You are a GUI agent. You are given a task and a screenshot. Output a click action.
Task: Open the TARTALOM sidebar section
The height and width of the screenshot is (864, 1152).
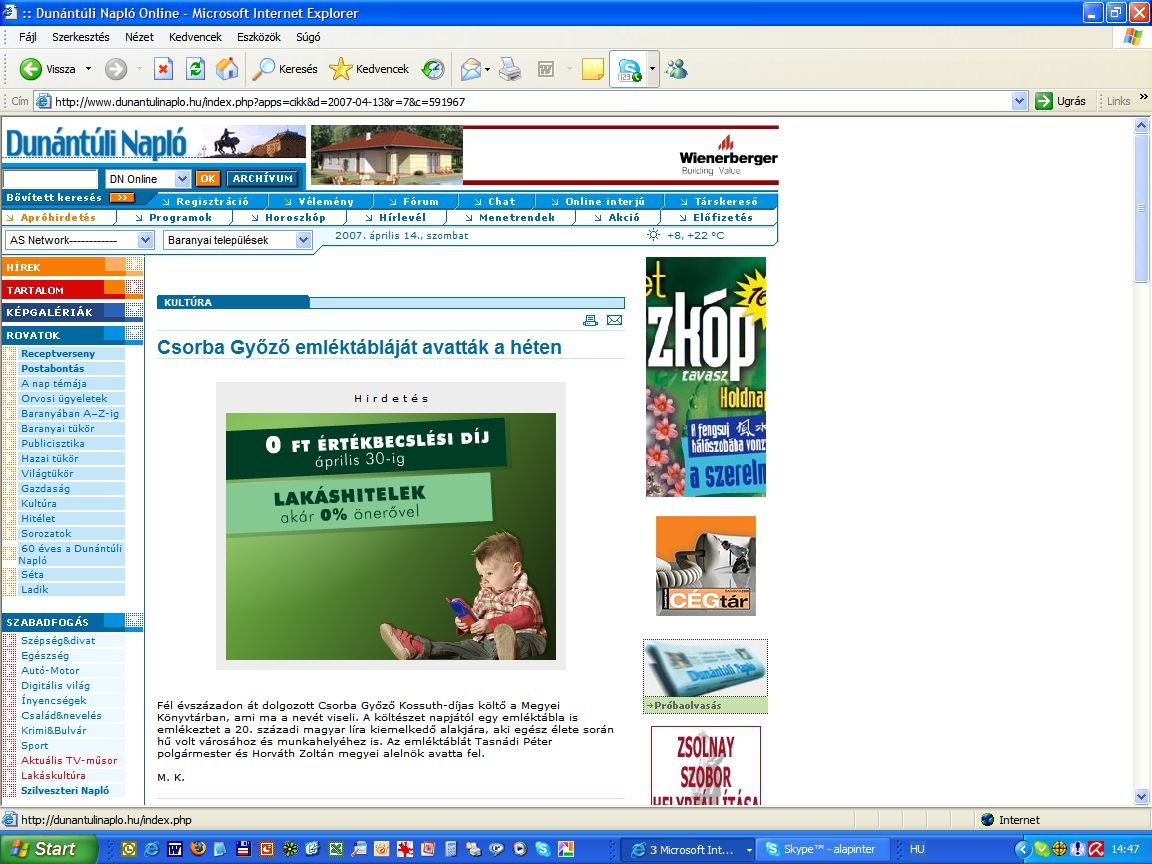[x=72, y=289]
